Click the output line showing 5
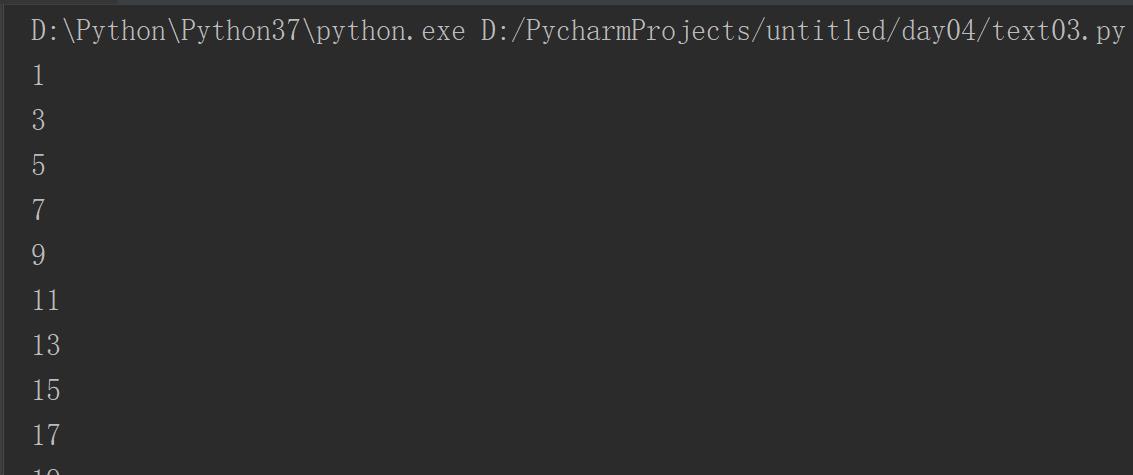Screen dimensions: 1133x475 pyautogui.click(x=39, y=166)
